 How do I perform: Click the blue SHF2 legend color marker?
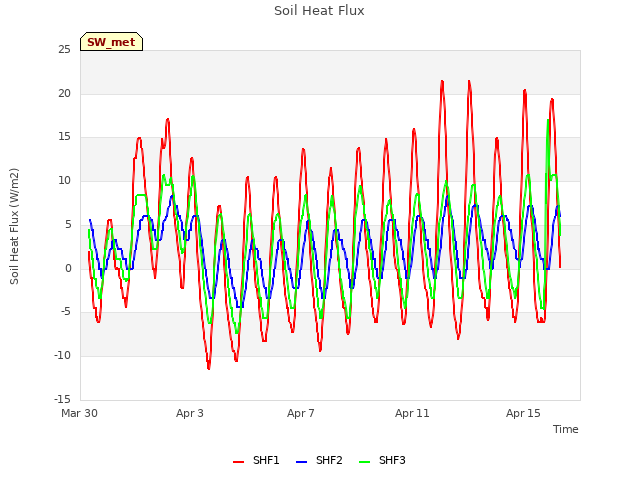301,462
